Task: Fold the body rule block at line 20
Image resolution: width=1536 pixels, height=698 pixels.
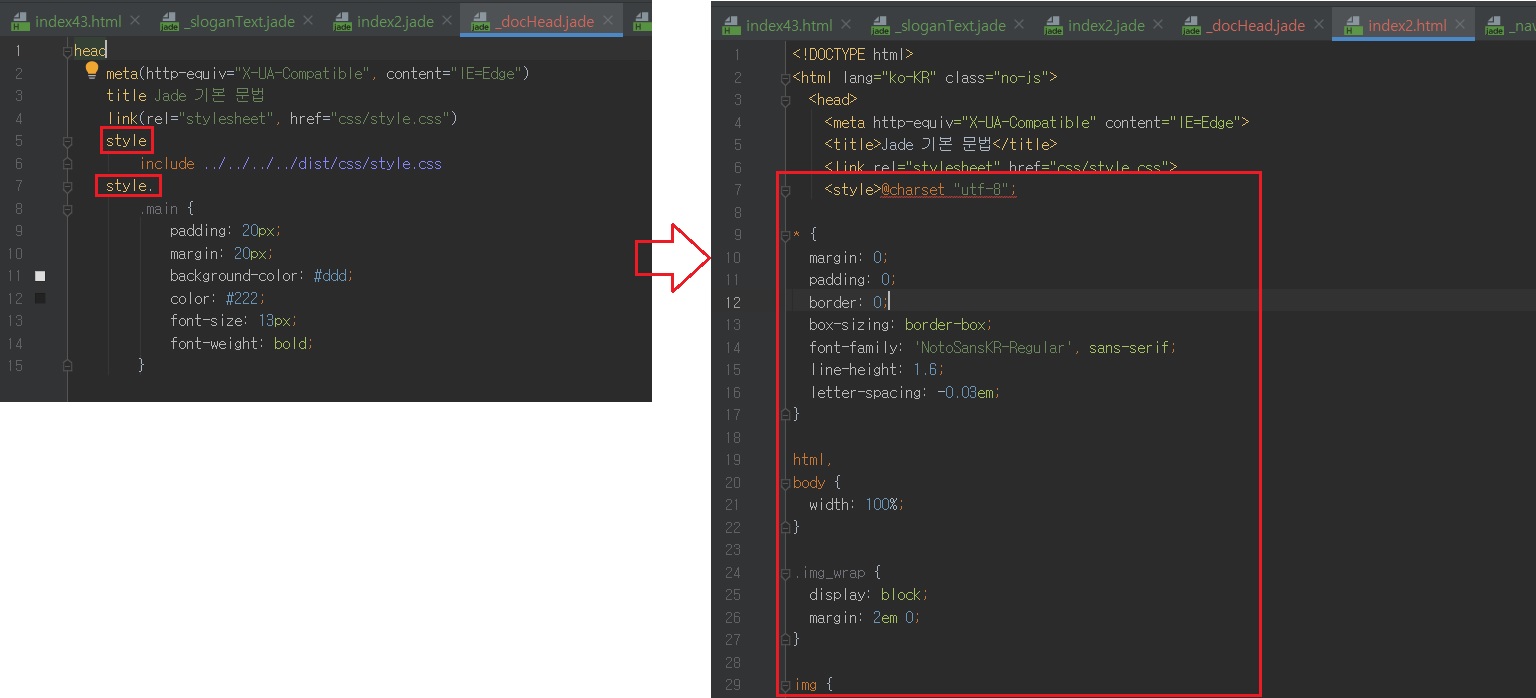Action: 786,483
